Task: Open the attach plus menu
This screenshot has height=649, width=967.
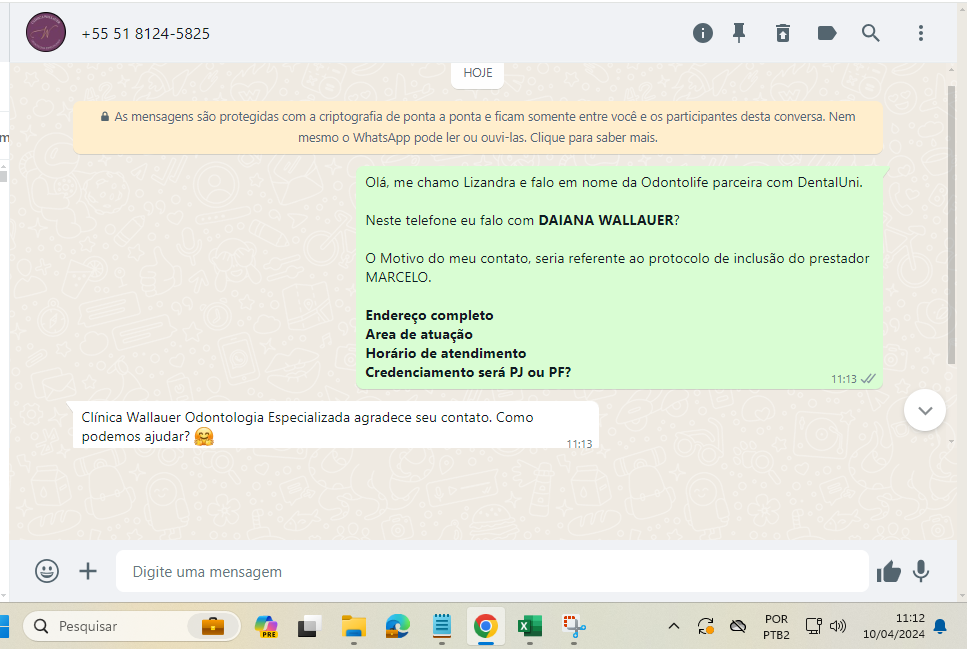Action: click(88, 571)
